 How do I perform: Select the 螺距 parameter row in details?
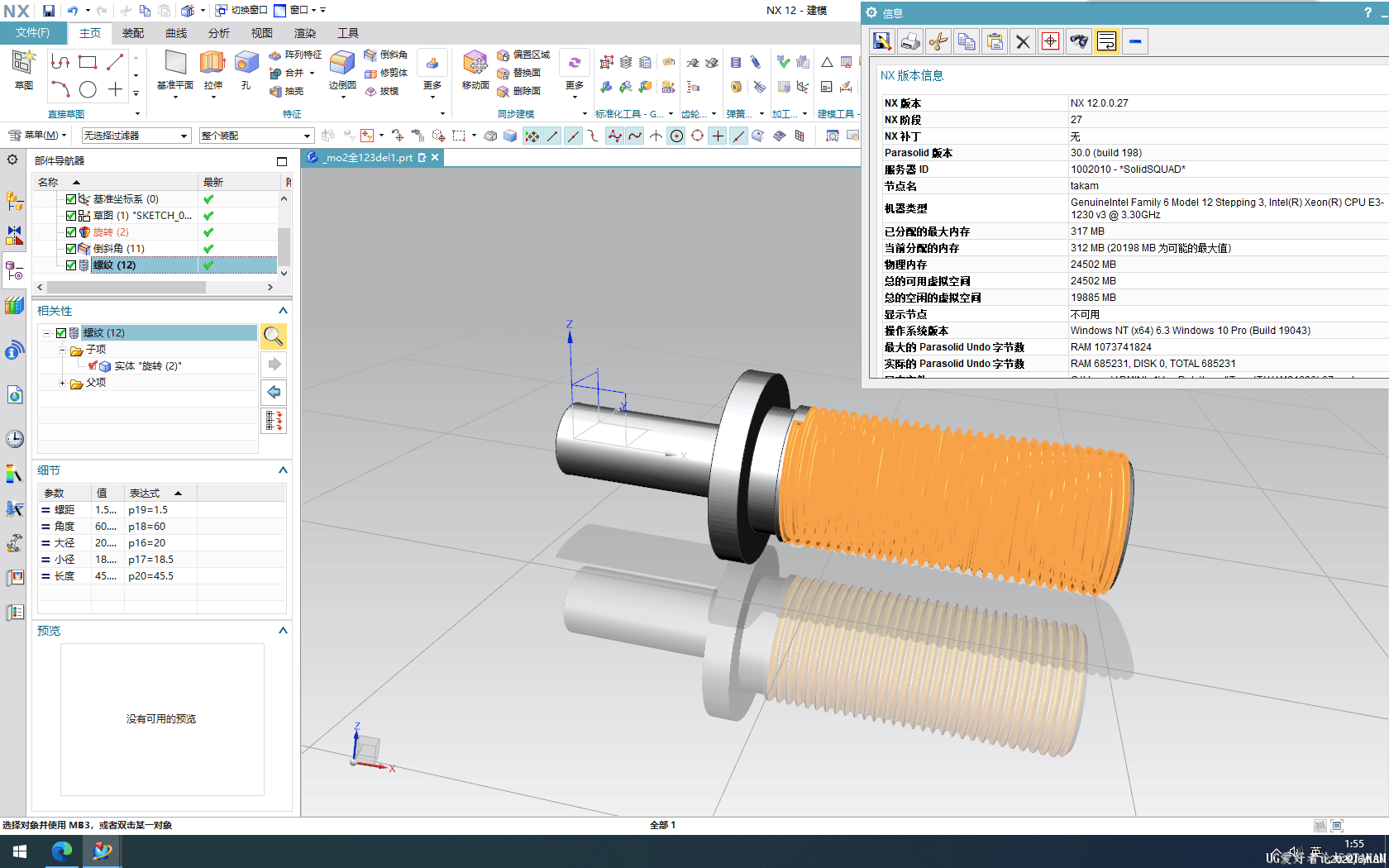[161, 510]
